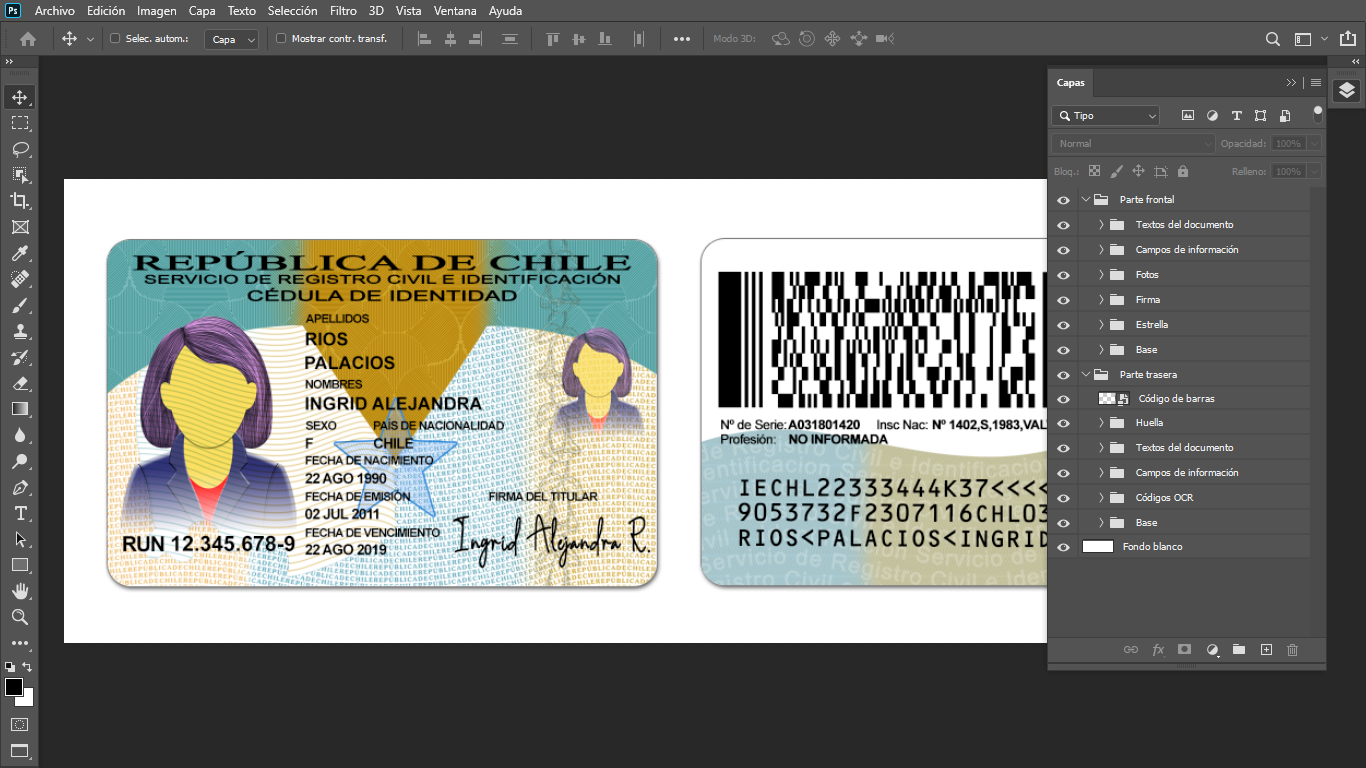Click the foreground color swatch
The width and height of the screenshot is (1366, 768).
tap(13, 687)
